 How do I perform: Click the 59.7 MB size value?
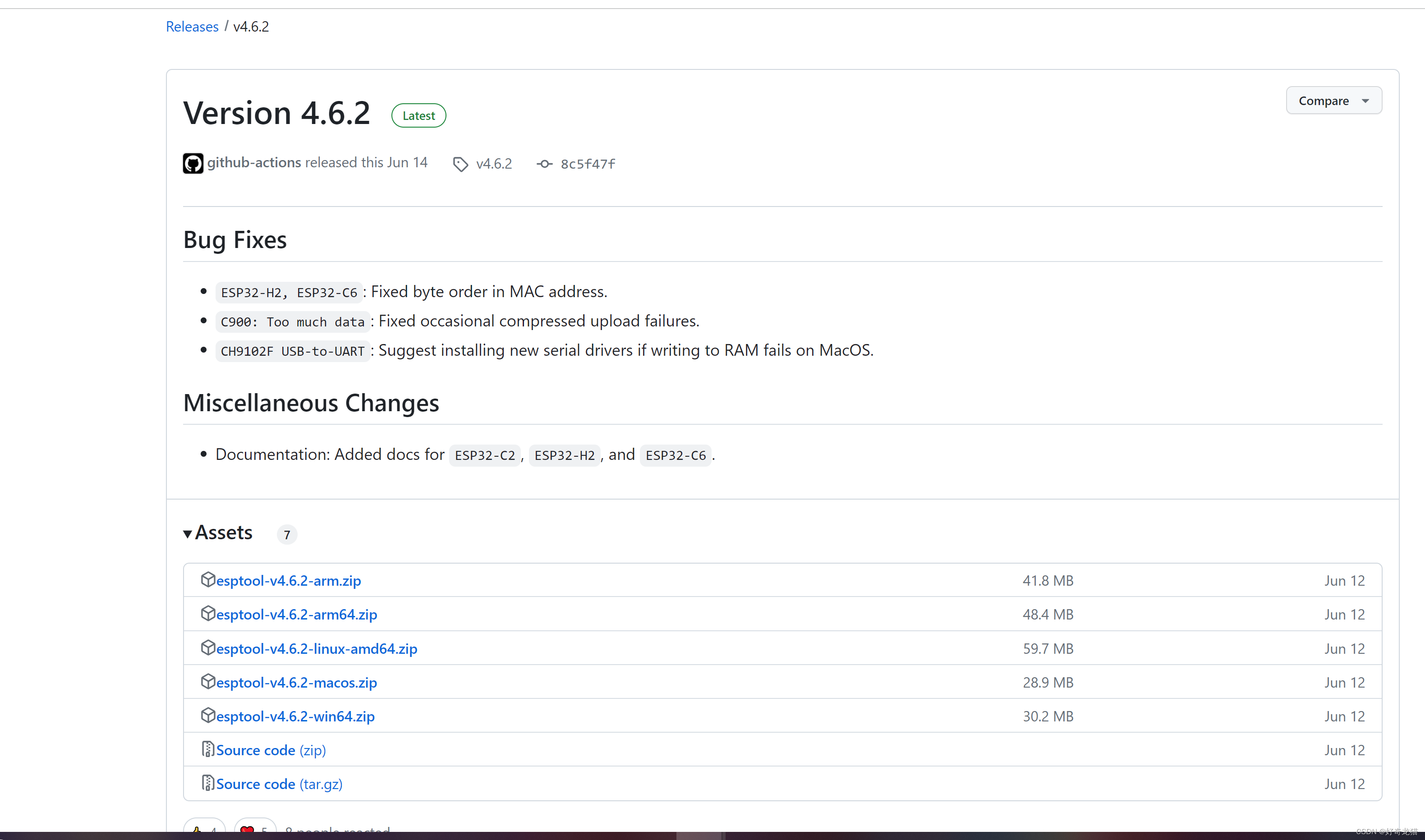click(1048, 649)
